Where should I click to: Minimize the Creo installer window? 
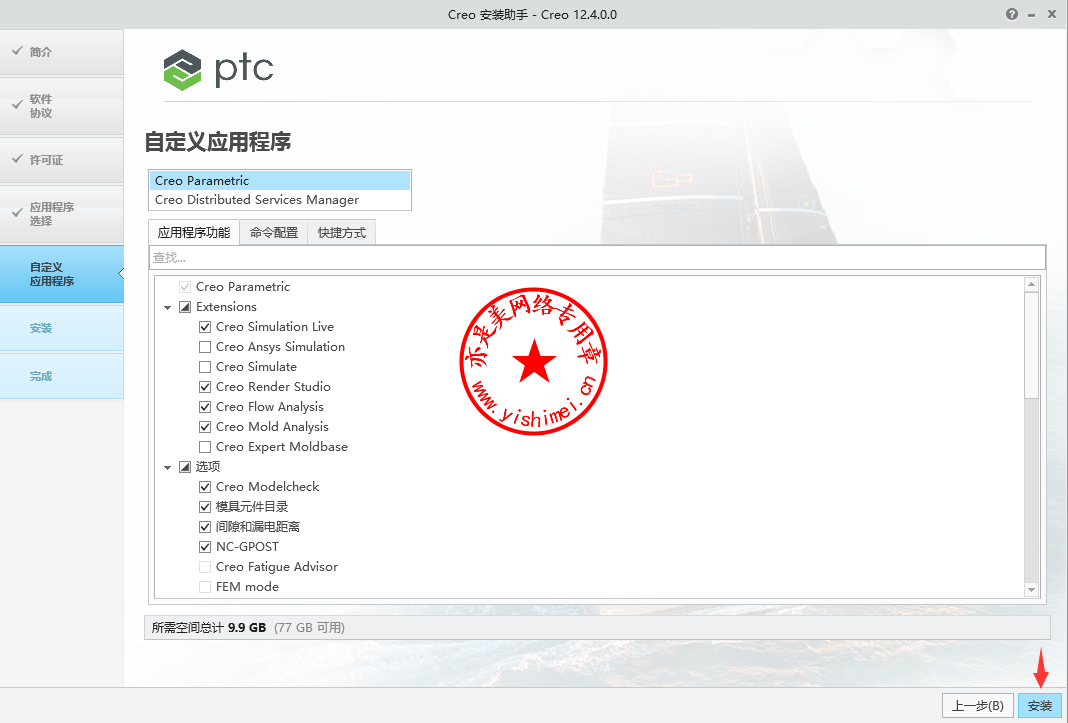point(1032,15)
